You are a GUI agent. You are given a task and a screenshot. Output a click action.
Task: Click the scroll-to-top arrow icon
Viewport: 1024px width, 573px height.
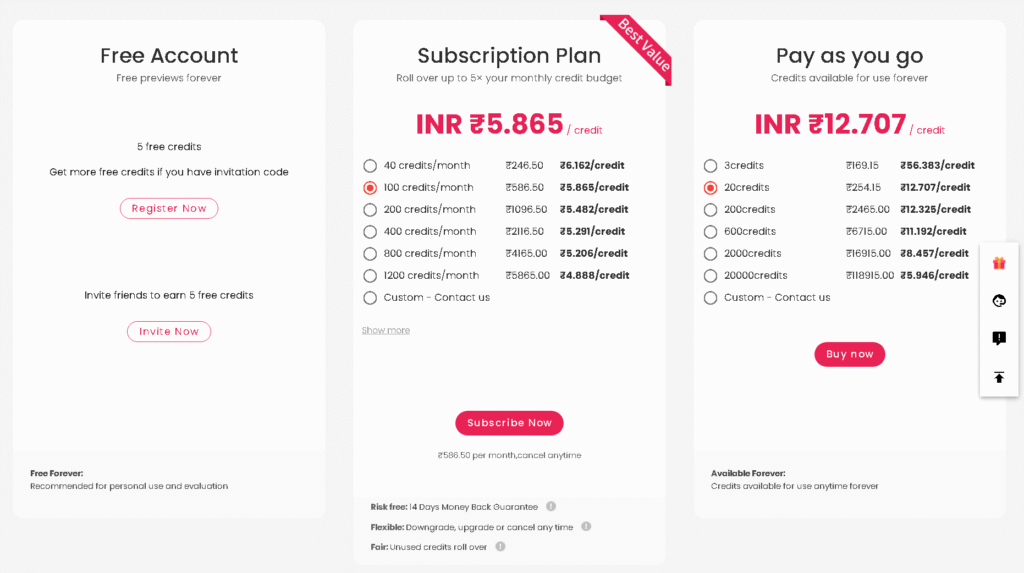point(999,377)
